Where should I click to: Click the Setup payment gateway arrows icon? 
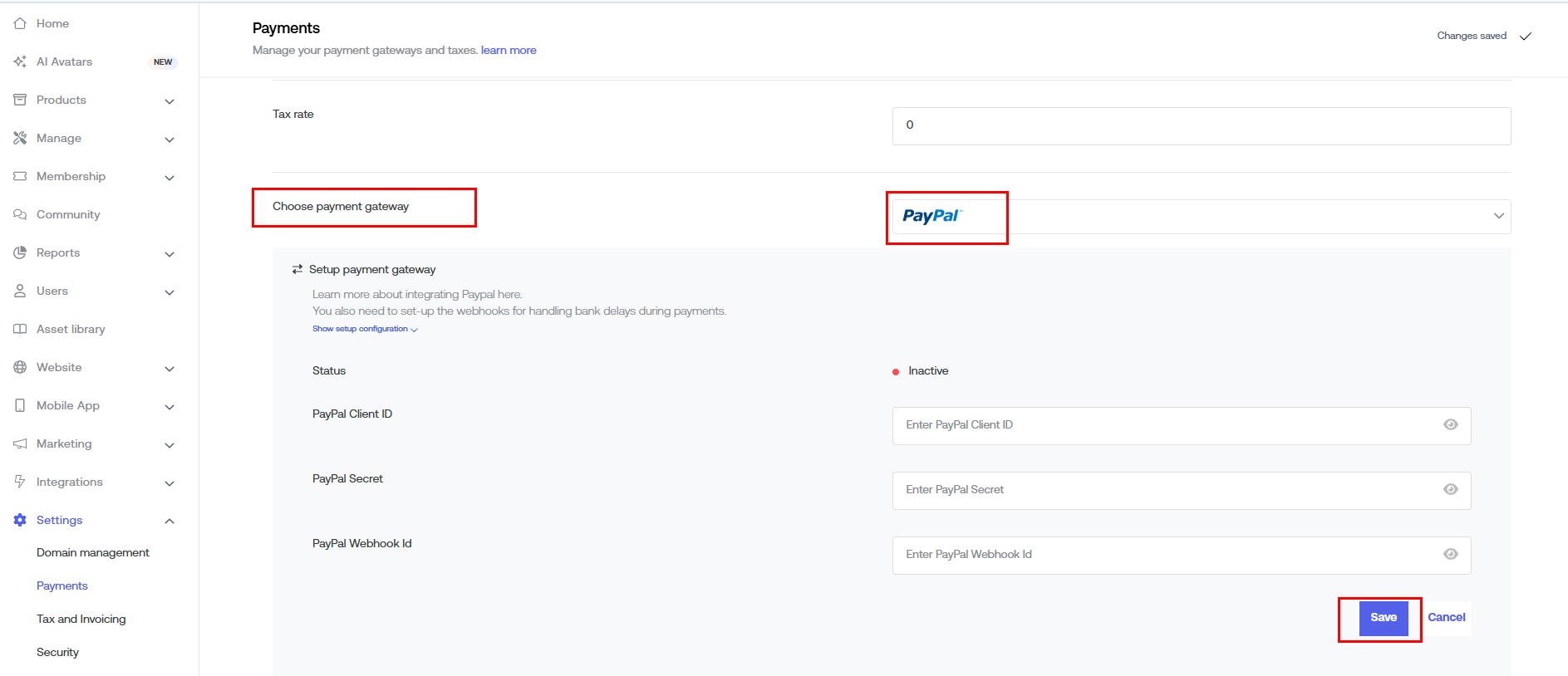coord(297,269)
